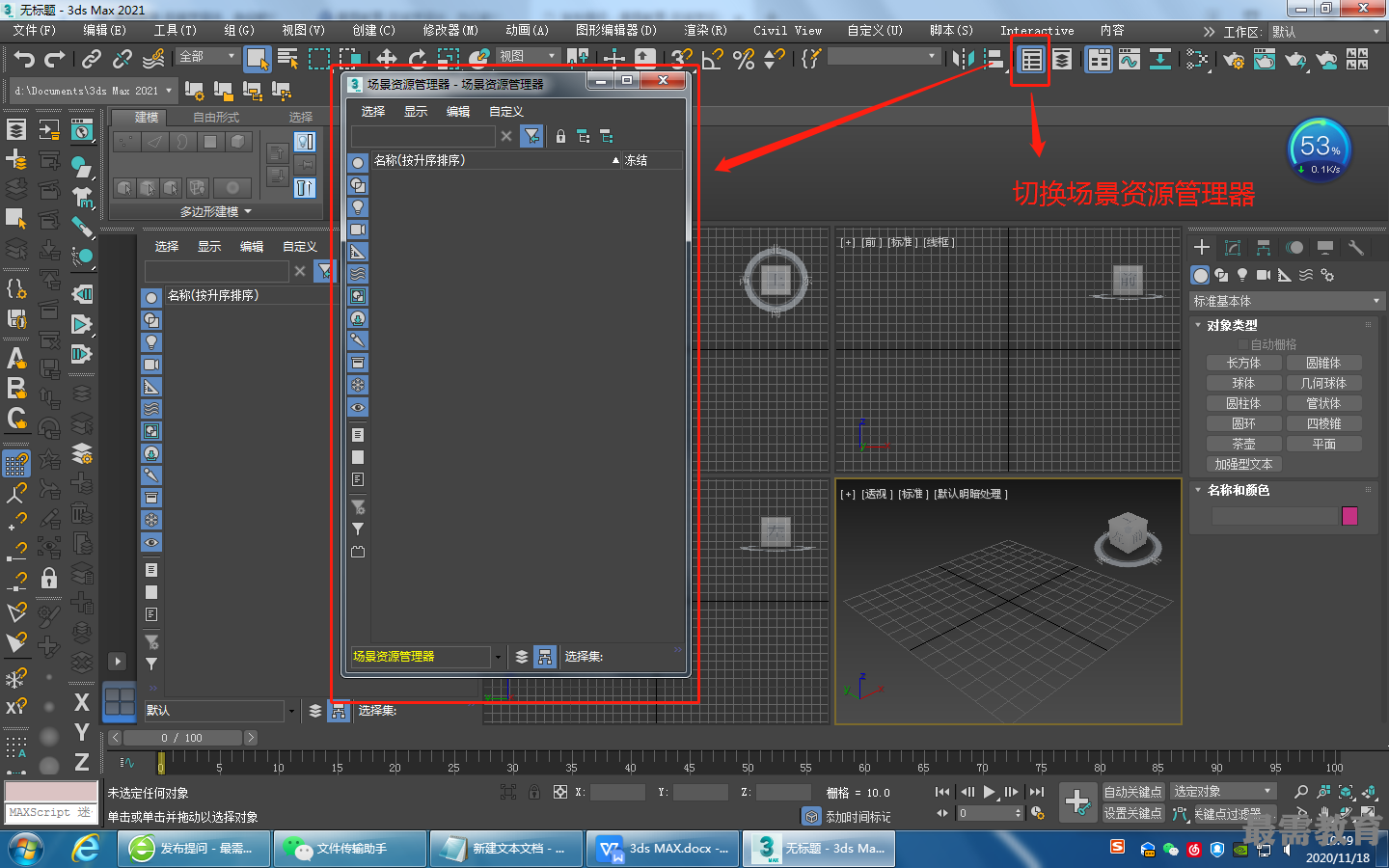Open the Select by Name dialog icon
Viewport: 1389px width, 868px height.
(287, 59)
